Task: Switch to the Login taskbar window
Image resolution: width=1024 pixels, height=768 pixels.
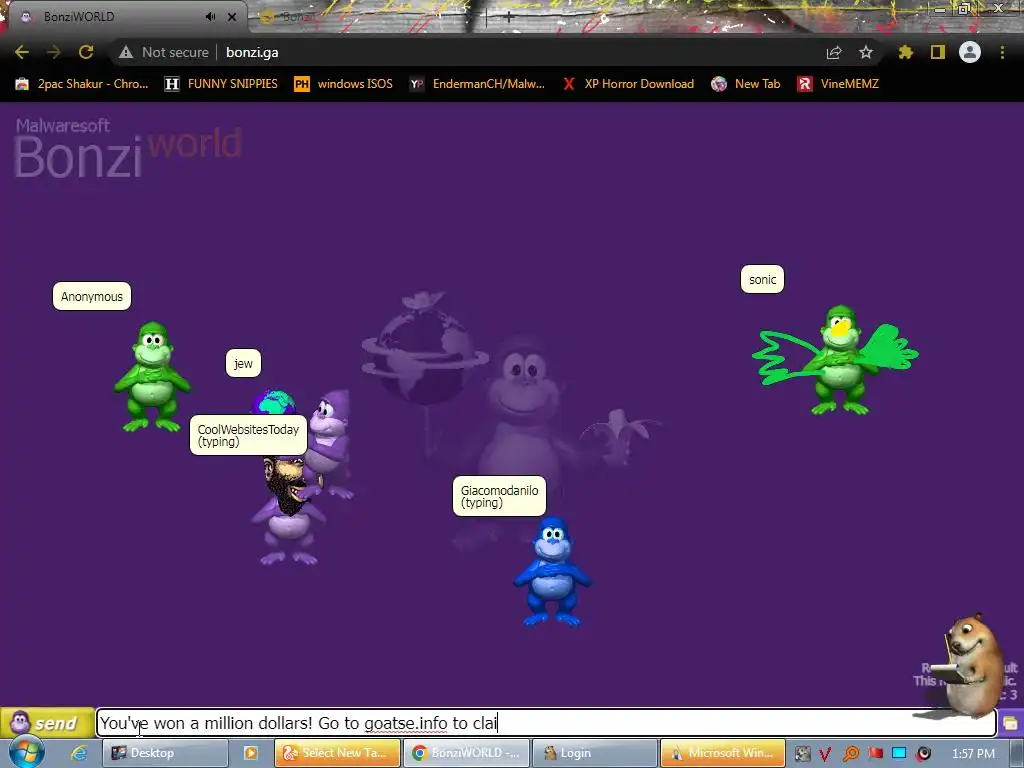Action: pyautogui.click(x=595, y=753)
